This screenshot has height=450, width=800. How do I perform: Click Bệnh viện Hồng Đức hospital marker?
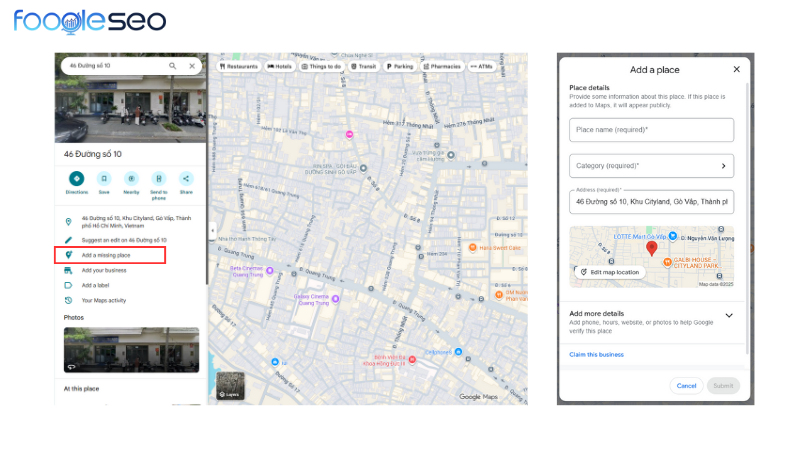412,360
